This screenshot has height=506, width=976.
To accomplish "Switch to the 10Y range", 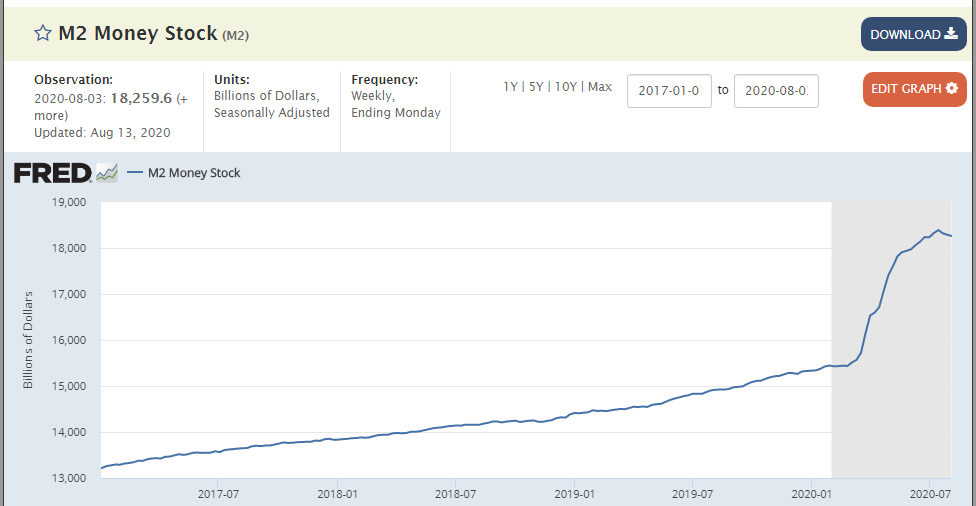I will 566,87.
